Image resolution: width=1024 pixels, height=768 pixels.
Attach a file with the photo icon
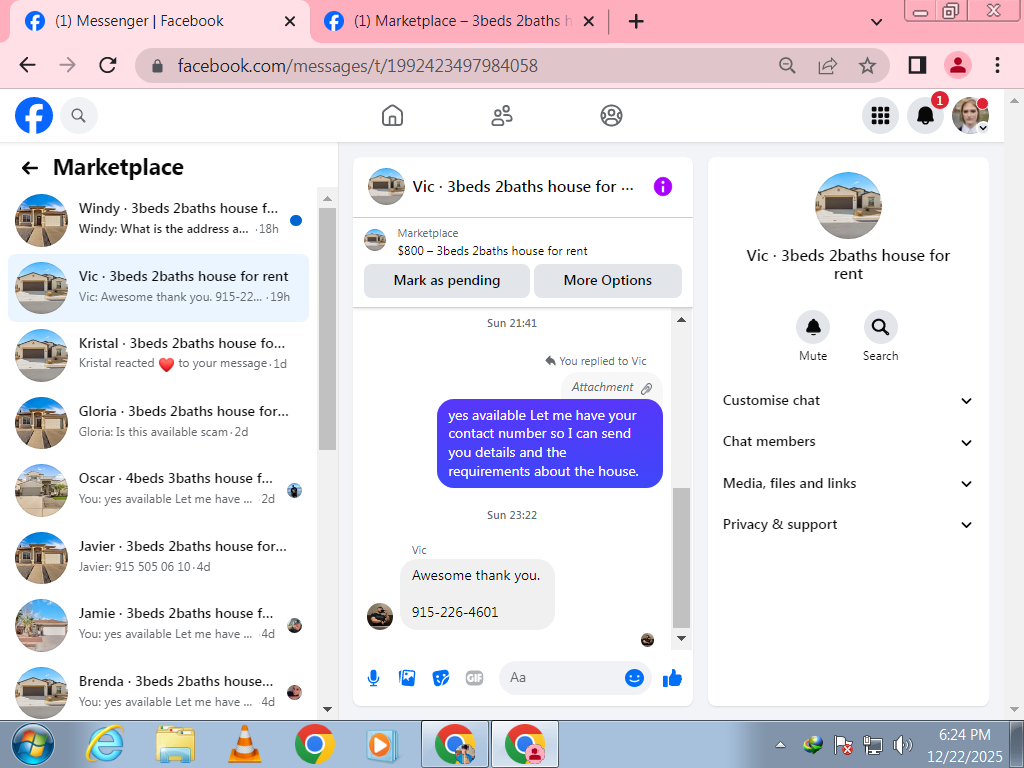click(x=407, y=678)
